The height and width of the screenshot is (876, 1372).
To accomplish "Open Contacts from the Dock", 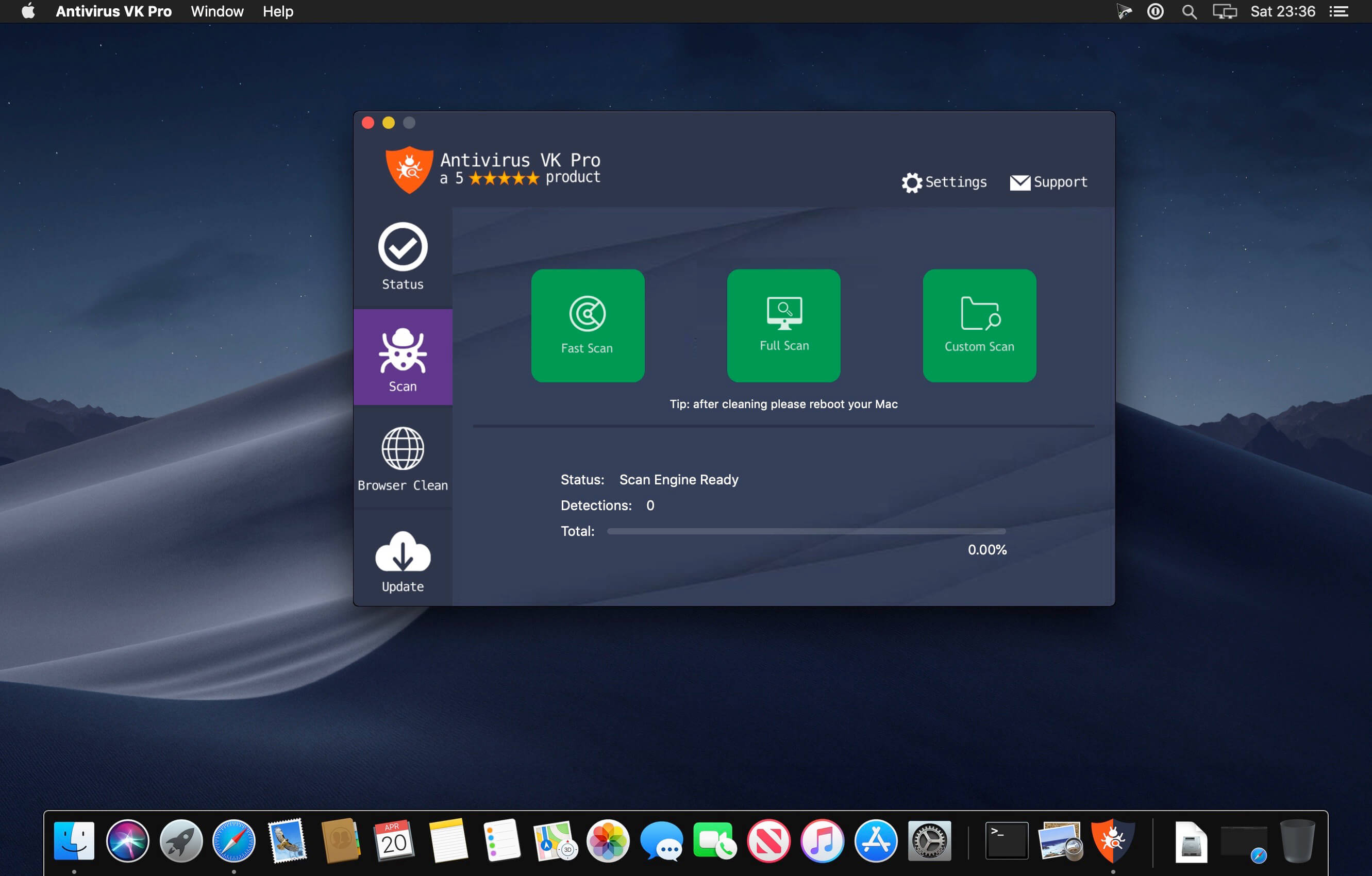I will (341, 840).
